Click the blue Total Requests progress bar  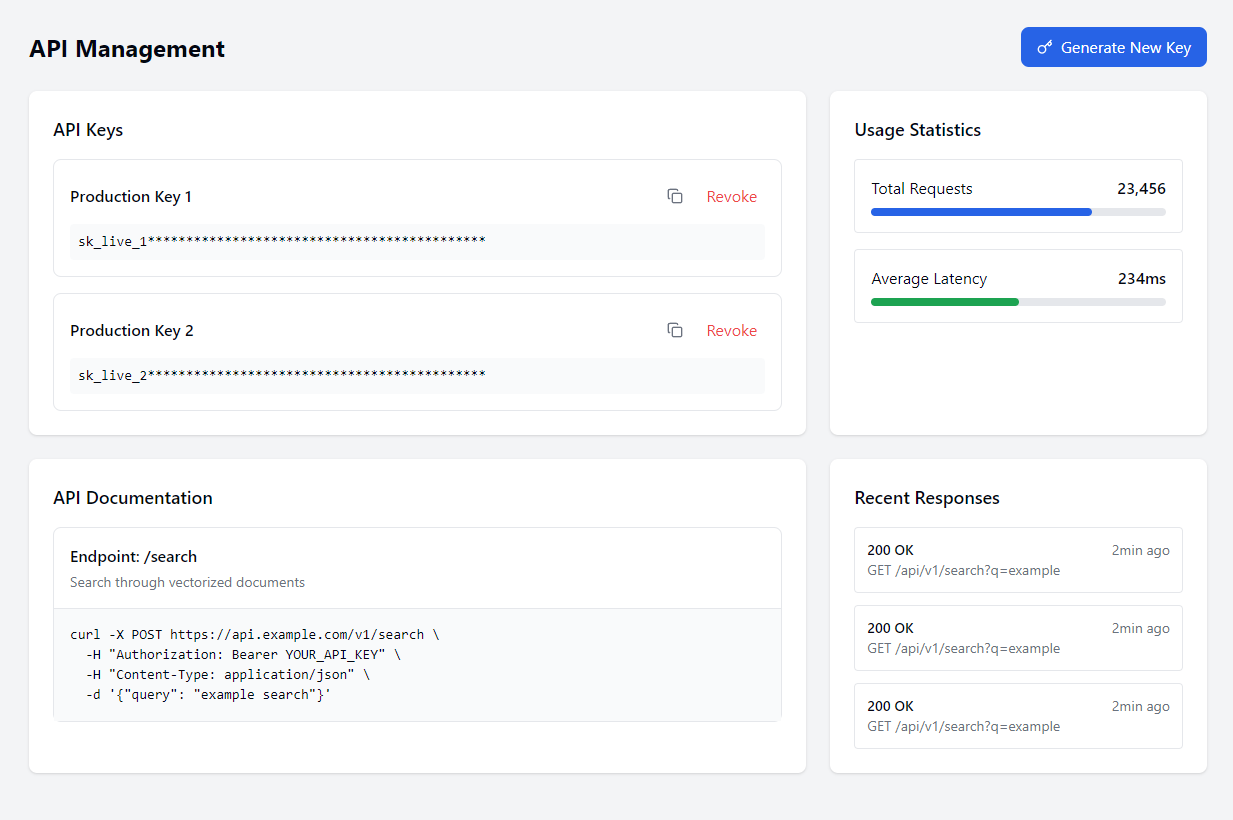pos(980,212)
